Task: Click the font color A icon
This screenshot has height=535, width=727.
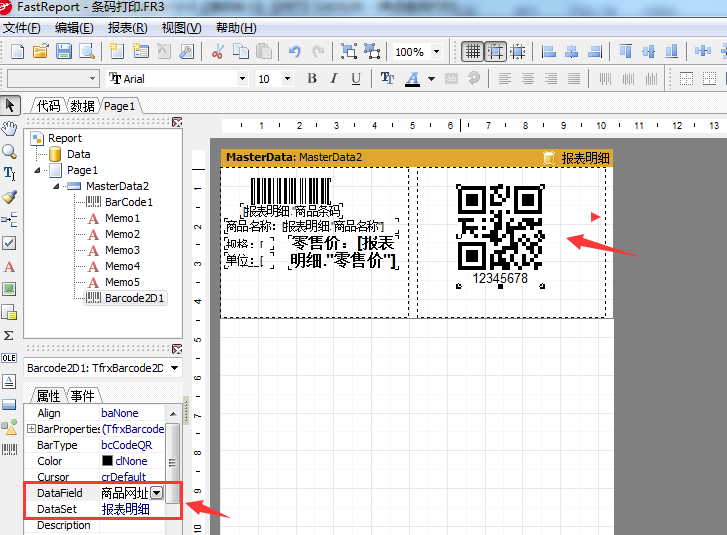Action: [413, 79]
